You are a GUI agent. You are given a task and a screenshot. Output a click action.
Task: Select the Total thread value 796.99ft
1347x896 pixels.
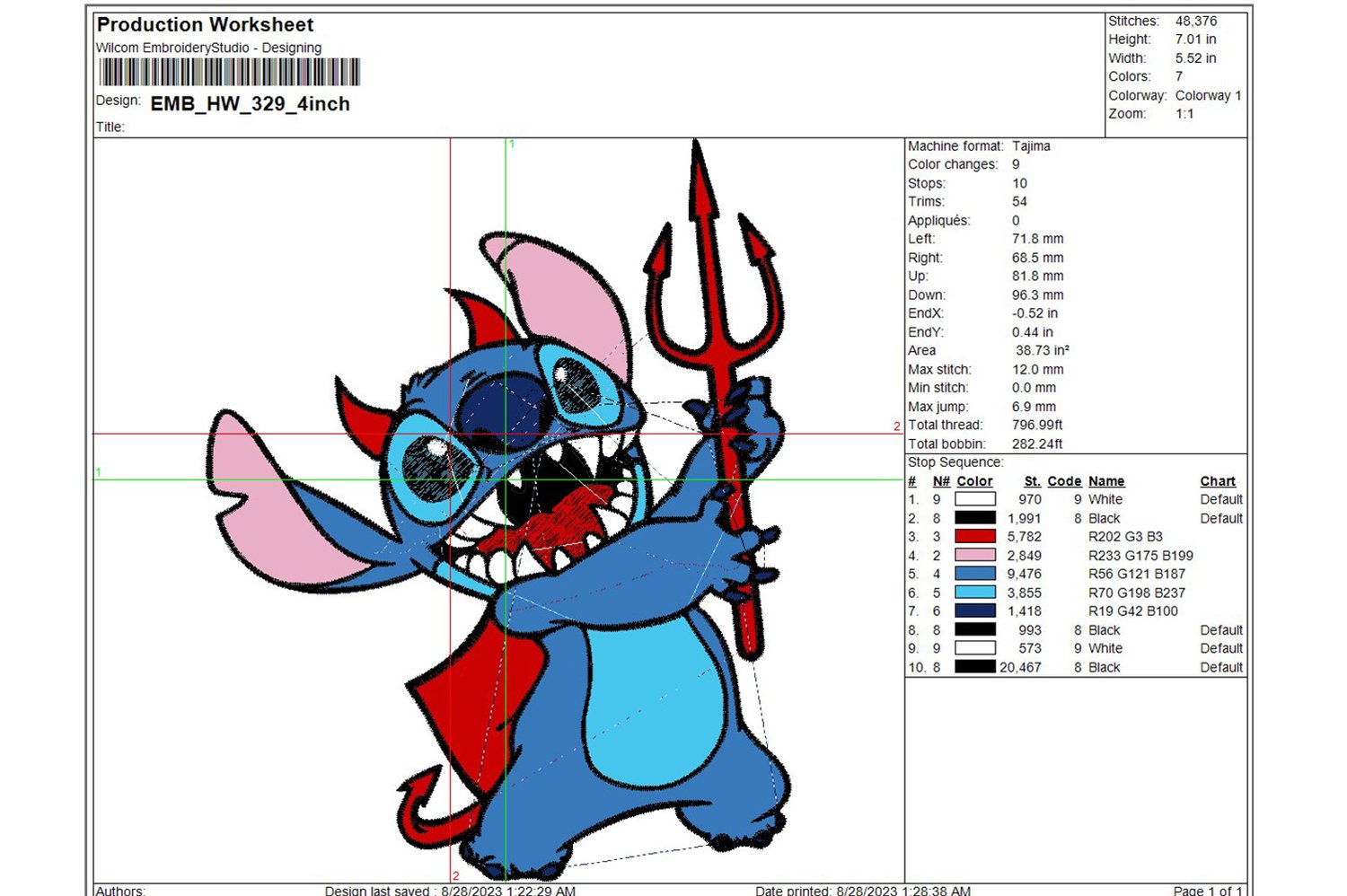tap(1037, 426)
